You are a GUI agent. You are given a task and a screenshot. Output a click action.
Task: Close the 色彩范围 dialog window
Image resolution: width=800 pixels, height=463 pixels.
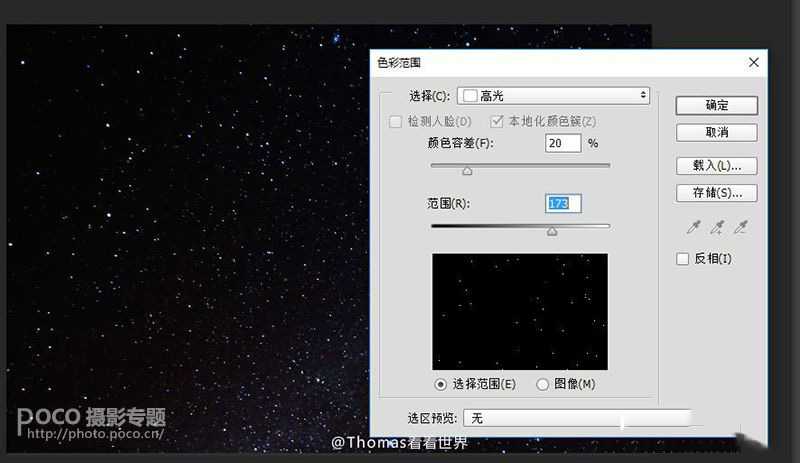pos(753,62)
